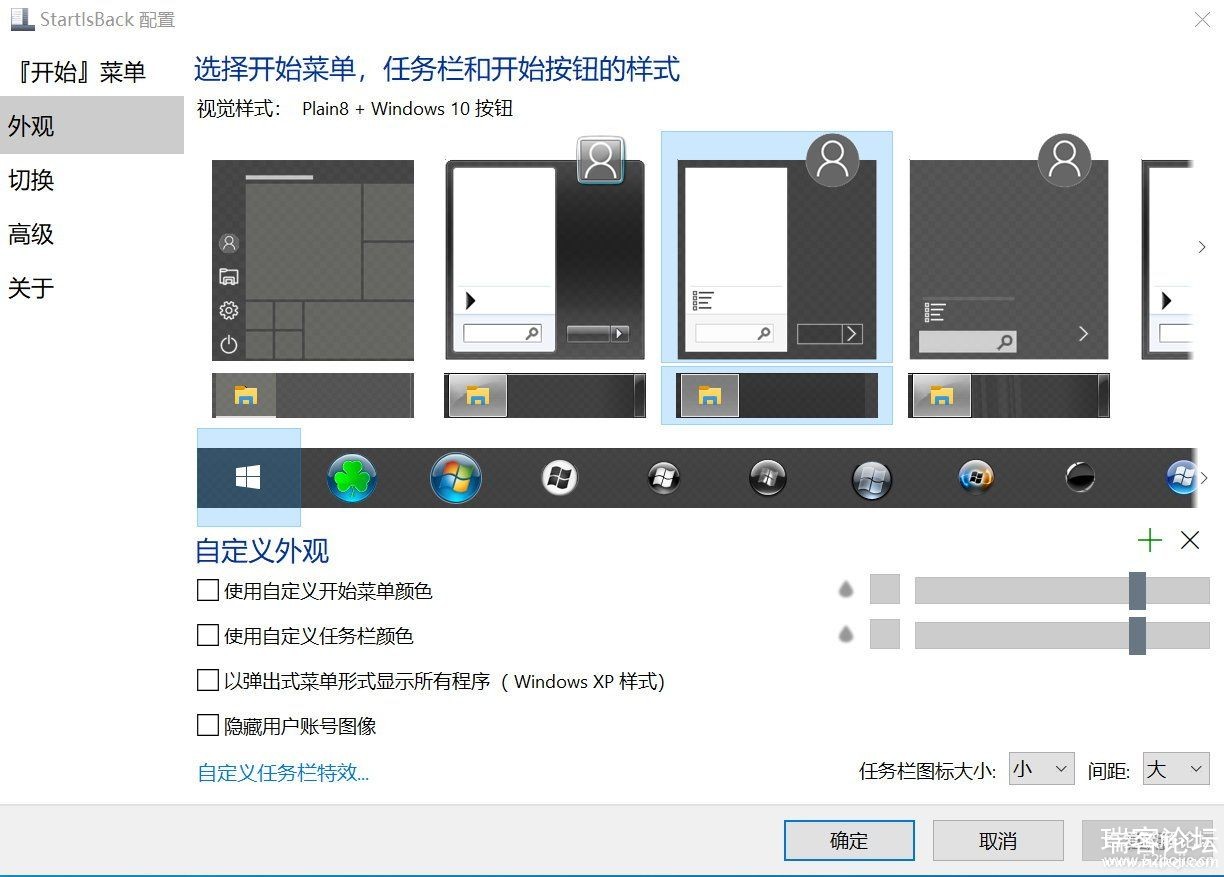The height and width of the screenshot is (877, 1224).
Task: Open the 切换 section
Action: pyautogui.click(x=92, y=180)
